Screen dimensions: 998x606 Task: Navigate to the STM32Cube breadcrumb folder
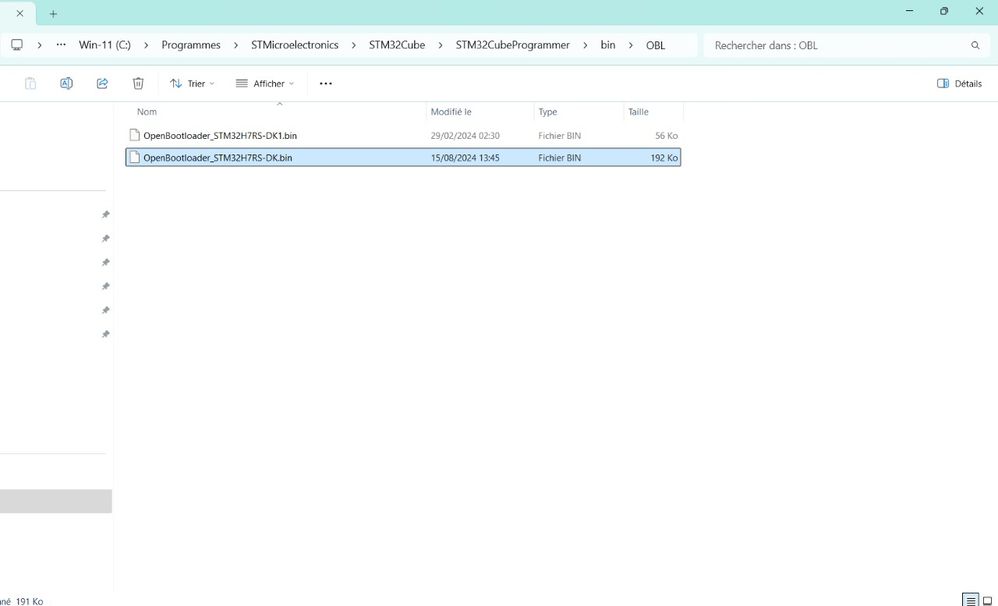(397, 45)
